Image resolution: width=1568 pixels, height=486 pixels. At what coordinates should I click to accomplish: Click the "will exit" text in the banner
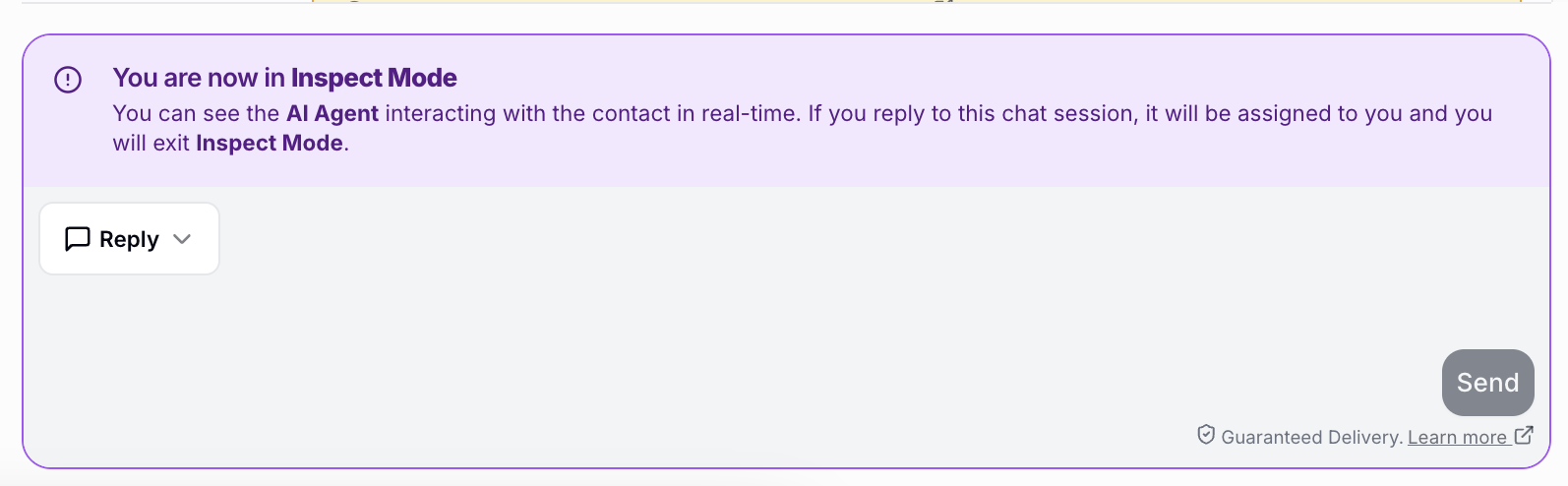pos(151,144)
